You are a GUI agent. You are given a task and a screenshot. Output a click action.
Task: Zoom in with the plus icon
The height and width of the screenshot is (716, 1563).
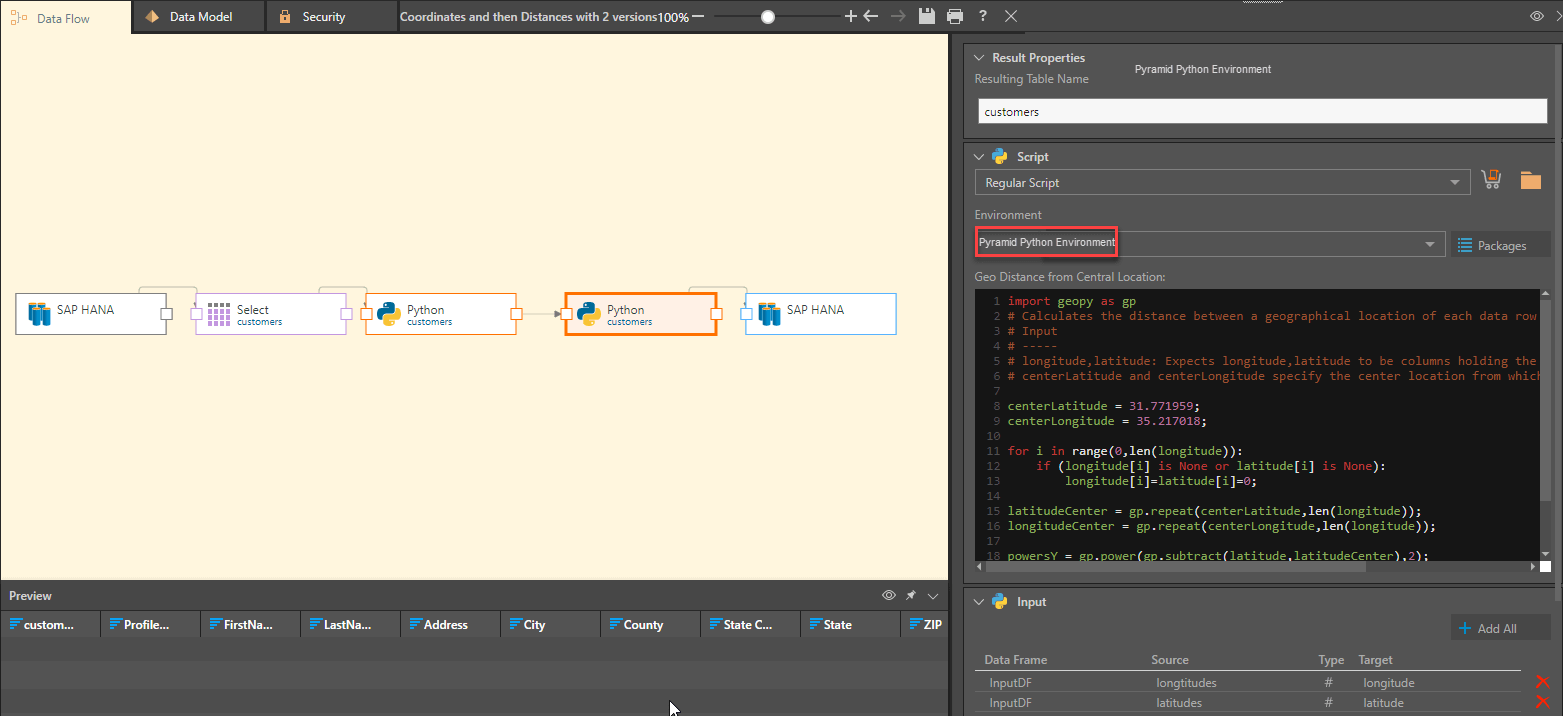(851, 16)
